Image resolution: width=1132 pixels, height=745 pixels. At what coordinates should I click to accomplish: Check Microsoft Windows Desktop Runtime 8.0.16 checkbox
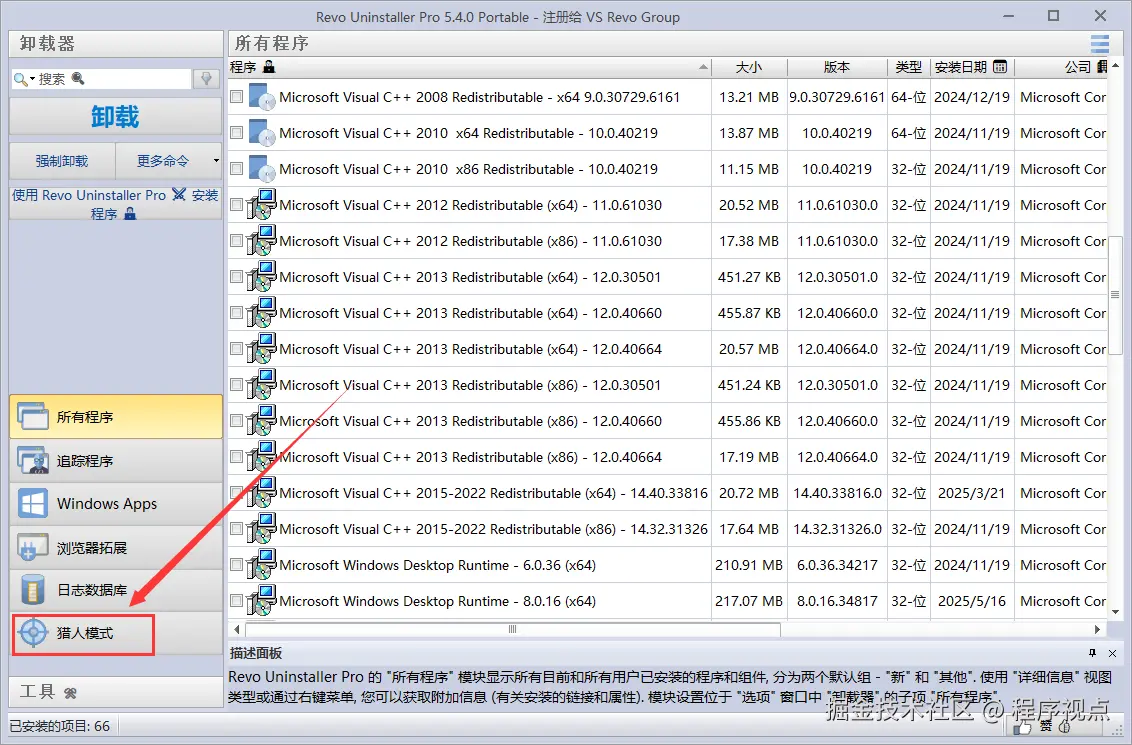point(237,601)
